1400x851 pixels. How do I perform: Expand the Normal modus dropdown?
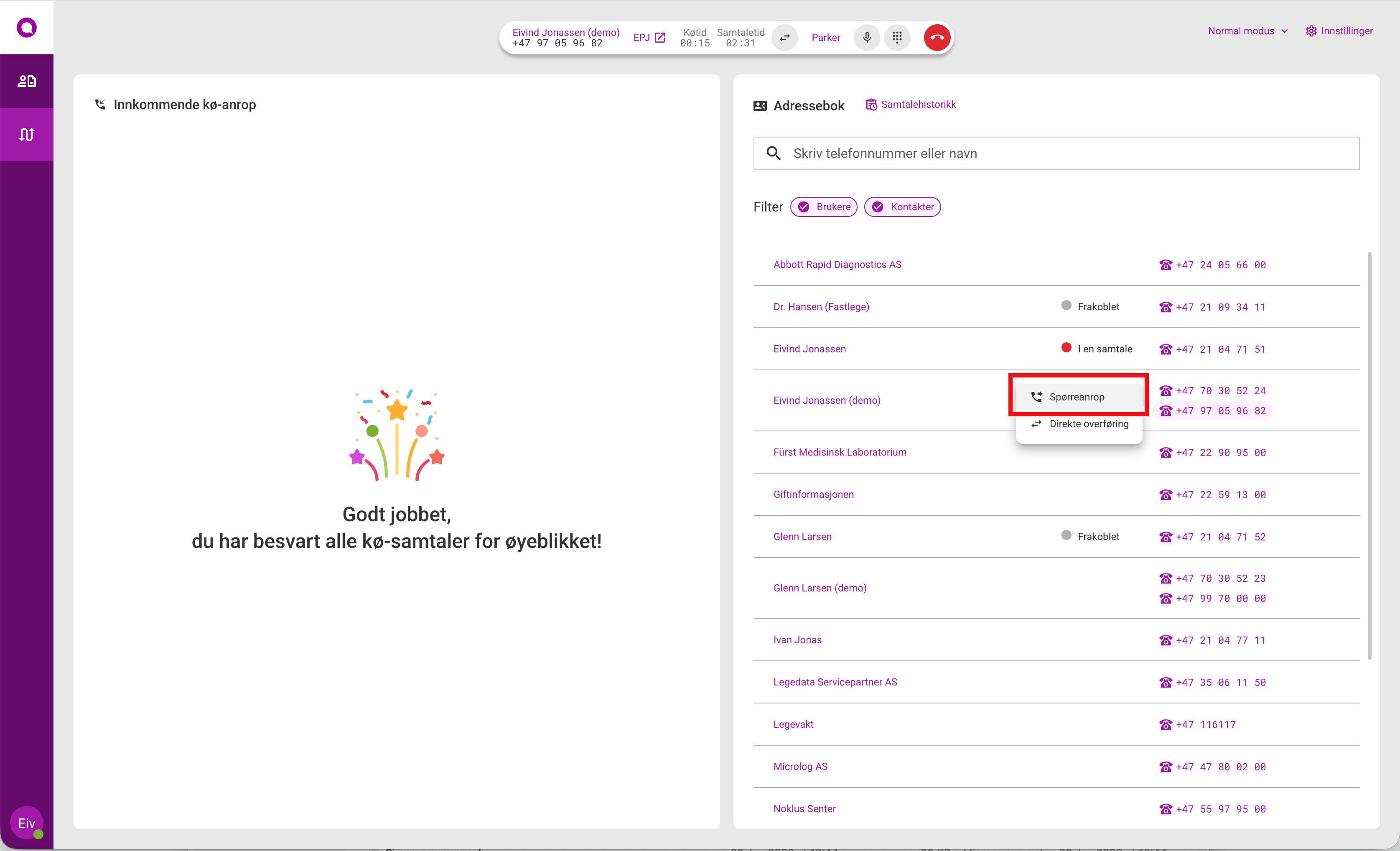coord(1248,31)
